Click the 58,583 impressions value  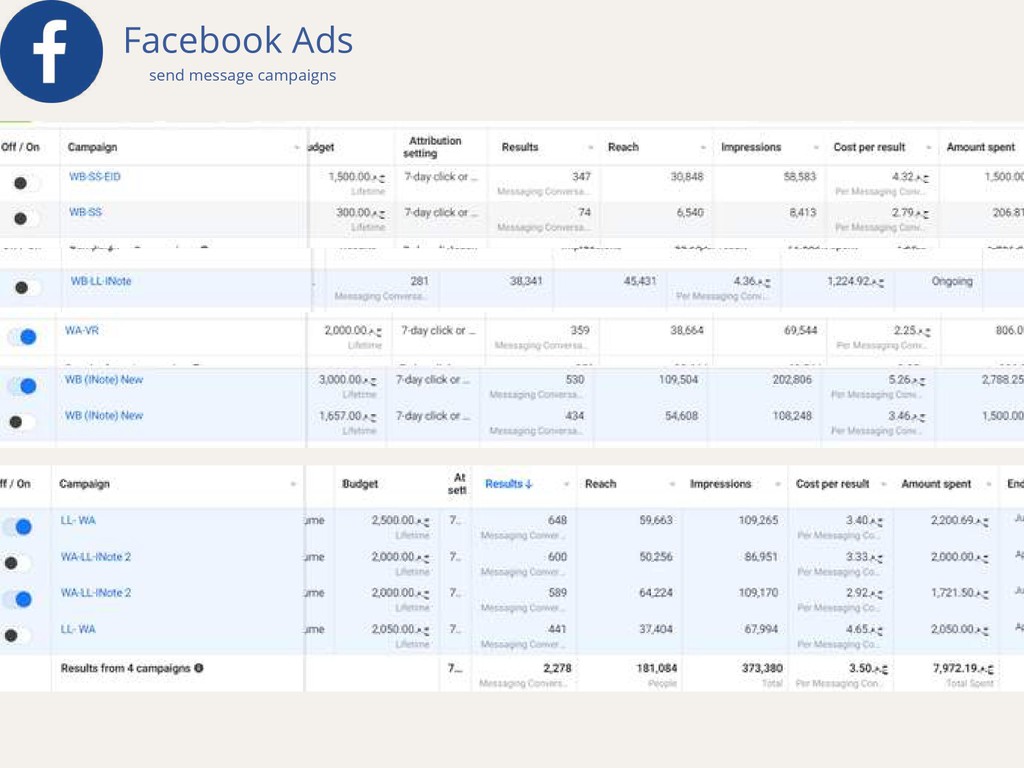tap(800, 176)
